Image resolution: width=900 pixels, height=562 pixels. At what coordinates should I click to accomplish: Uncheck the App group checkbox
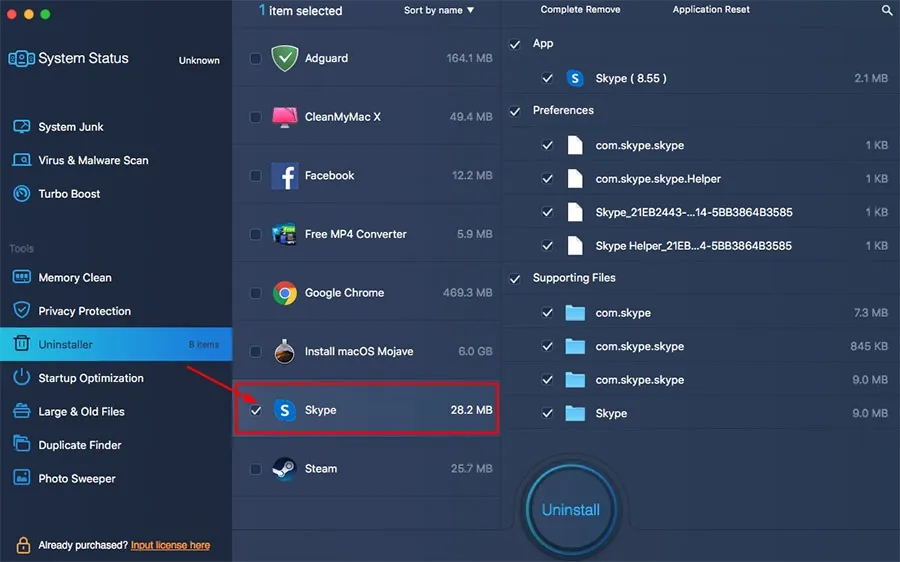tap(515, 44)
